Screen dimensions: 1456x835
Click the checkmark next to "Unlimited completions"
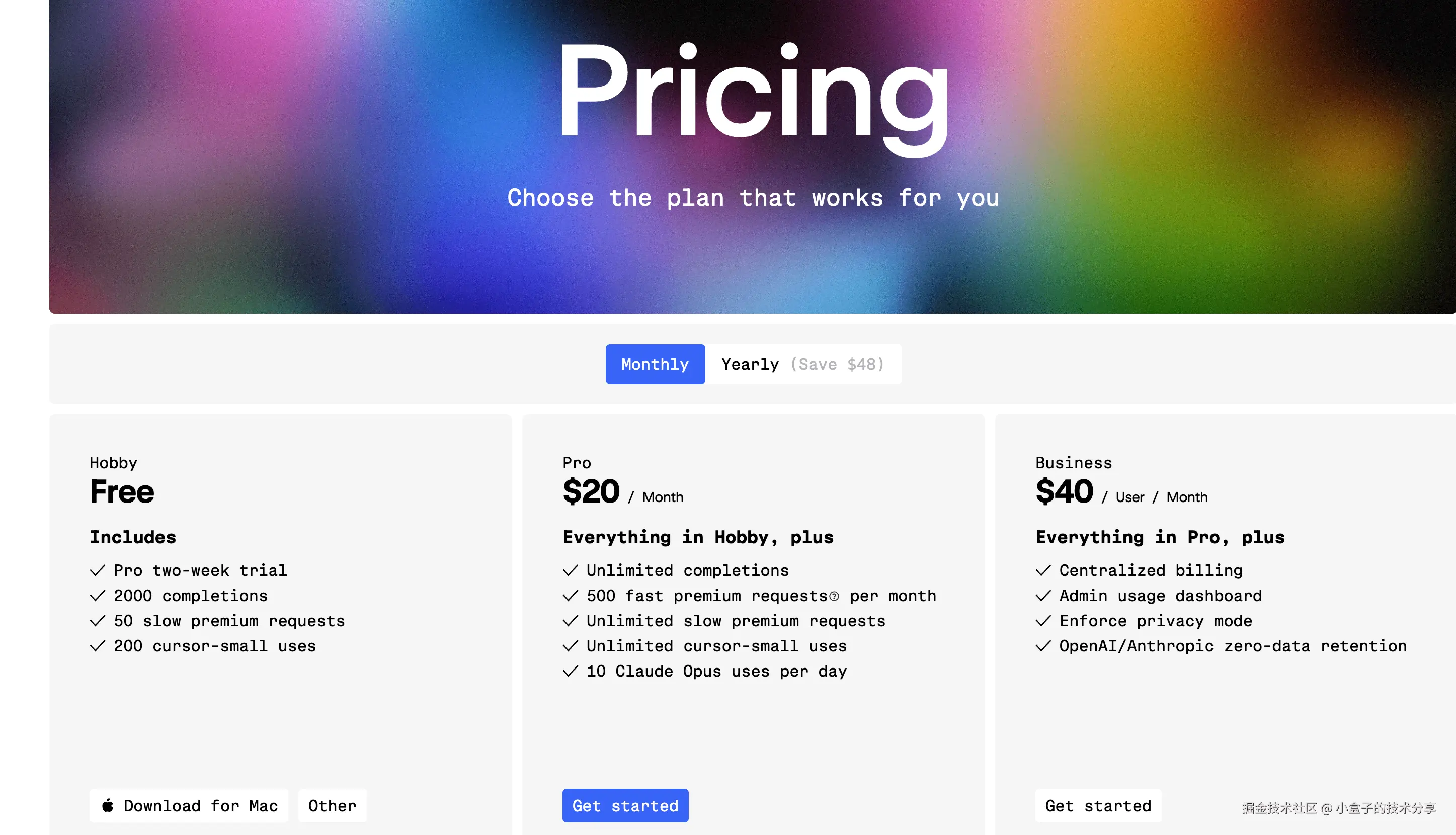click(570, 570)
